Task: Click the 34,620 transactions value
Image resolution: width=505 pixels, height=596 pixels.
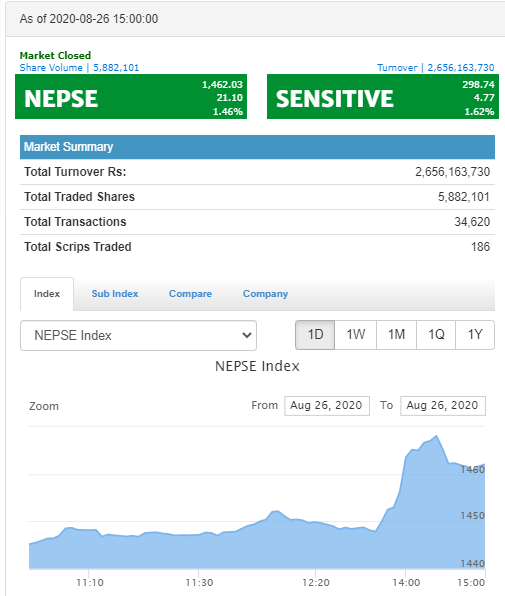Action: pos(472,222)
